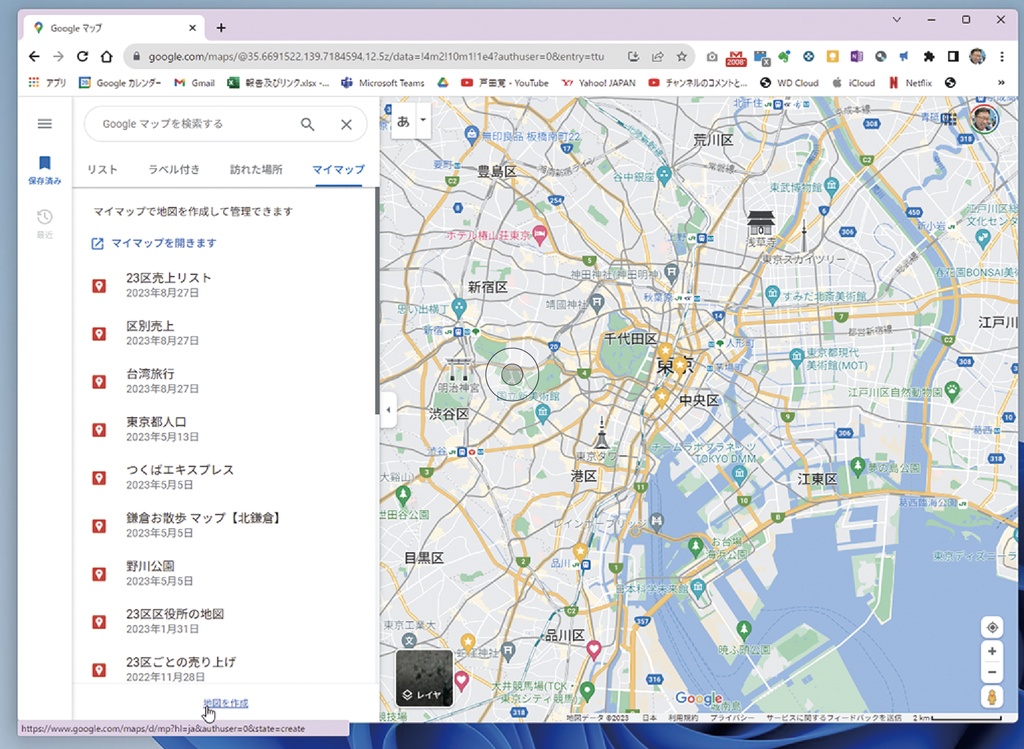Show more bookmarks with the » overflow

click(x=1001, y=83)
